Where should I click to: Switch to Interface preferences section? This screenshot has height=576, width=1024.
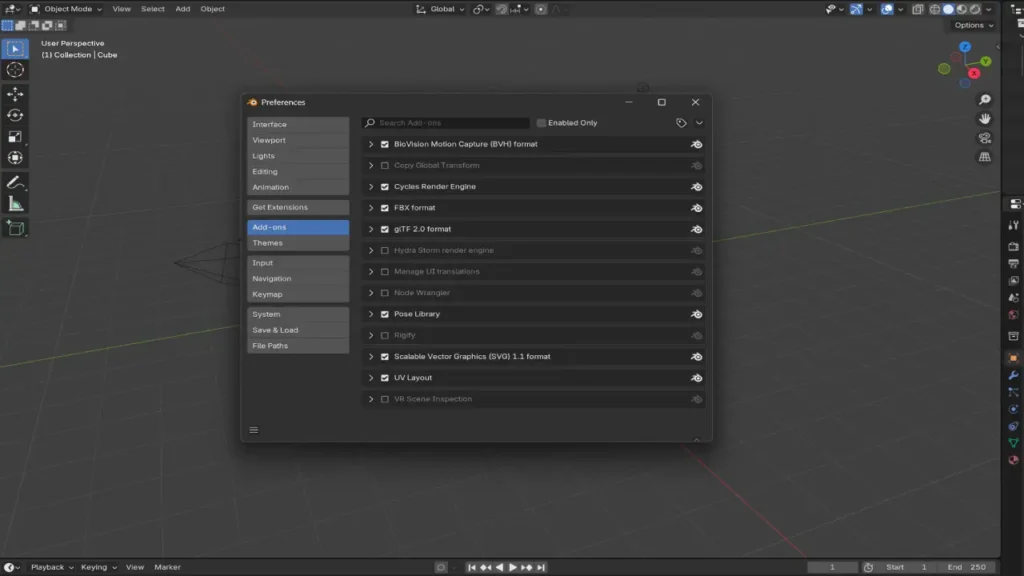click(x=298, y=124)
